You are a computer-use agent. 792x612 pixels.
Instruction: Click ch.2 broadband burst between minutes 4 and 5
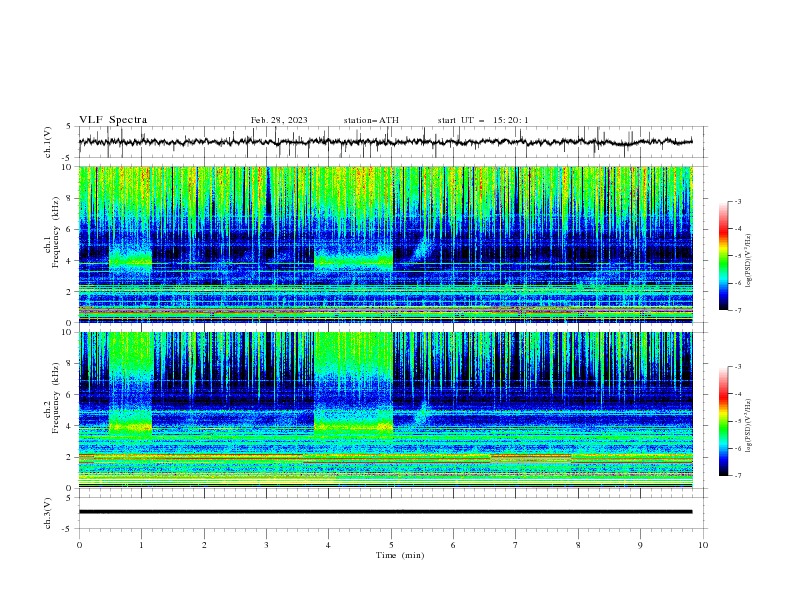tap(354, 384)
